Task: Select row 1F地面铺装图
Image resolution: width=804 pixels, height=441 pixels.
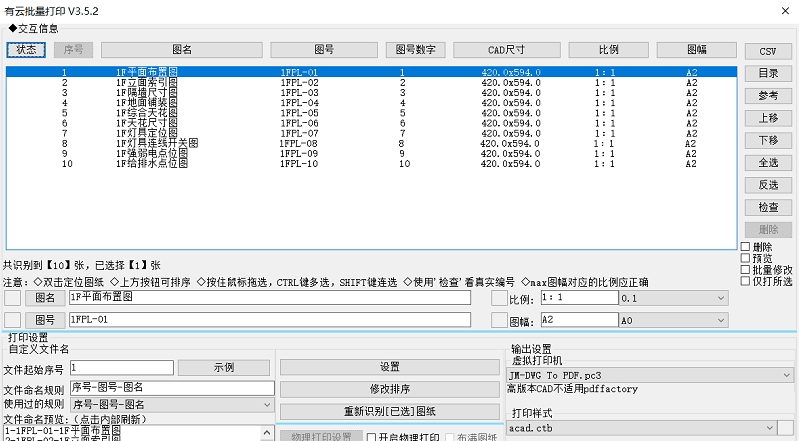Action: 371,103
